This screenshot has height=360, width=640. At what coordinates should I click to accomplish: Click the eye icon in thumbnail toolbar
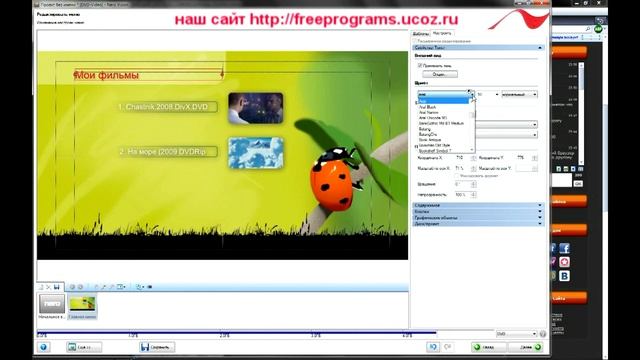coord(150,287)
